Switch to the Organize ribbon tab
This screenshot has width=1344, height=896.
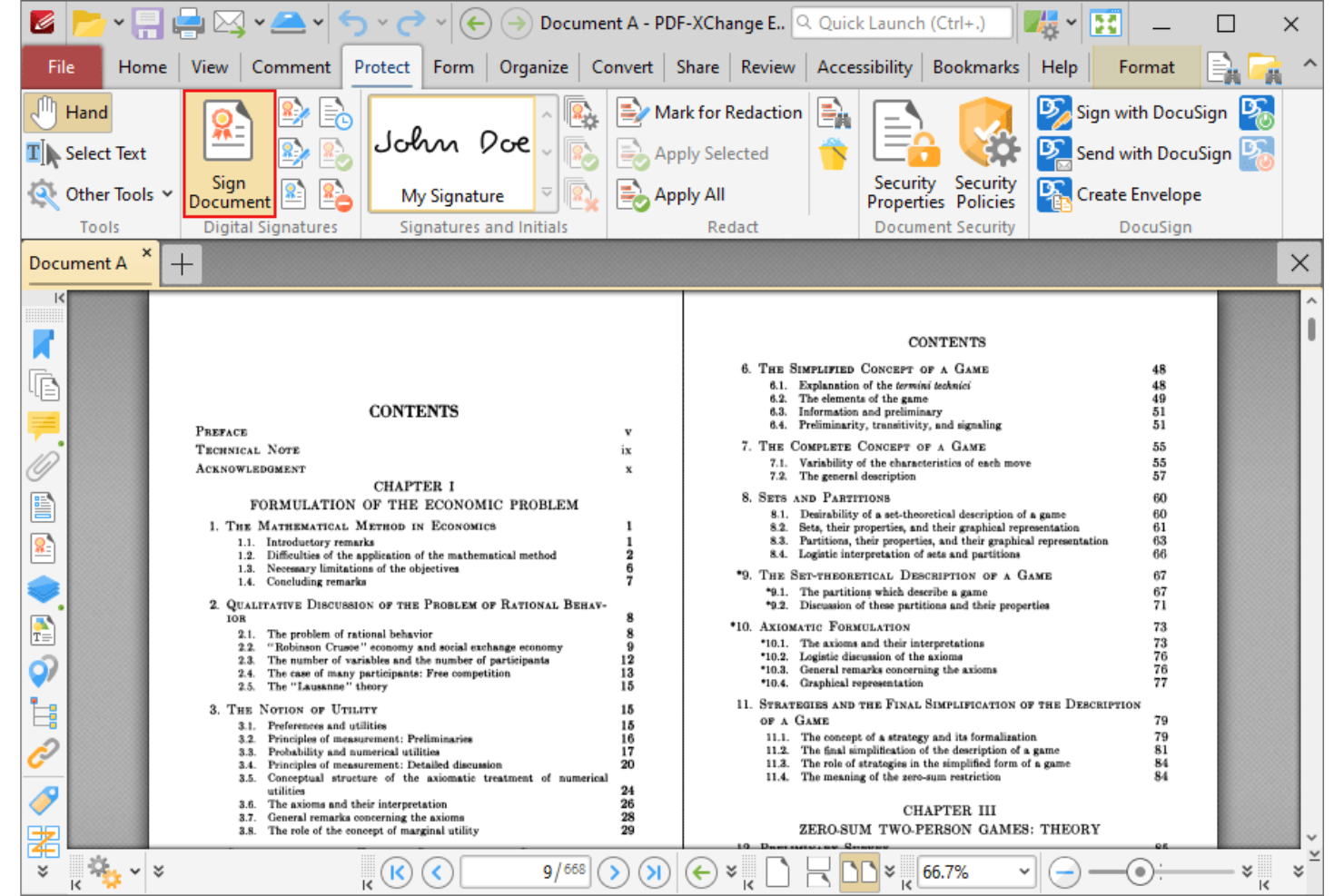533,66
